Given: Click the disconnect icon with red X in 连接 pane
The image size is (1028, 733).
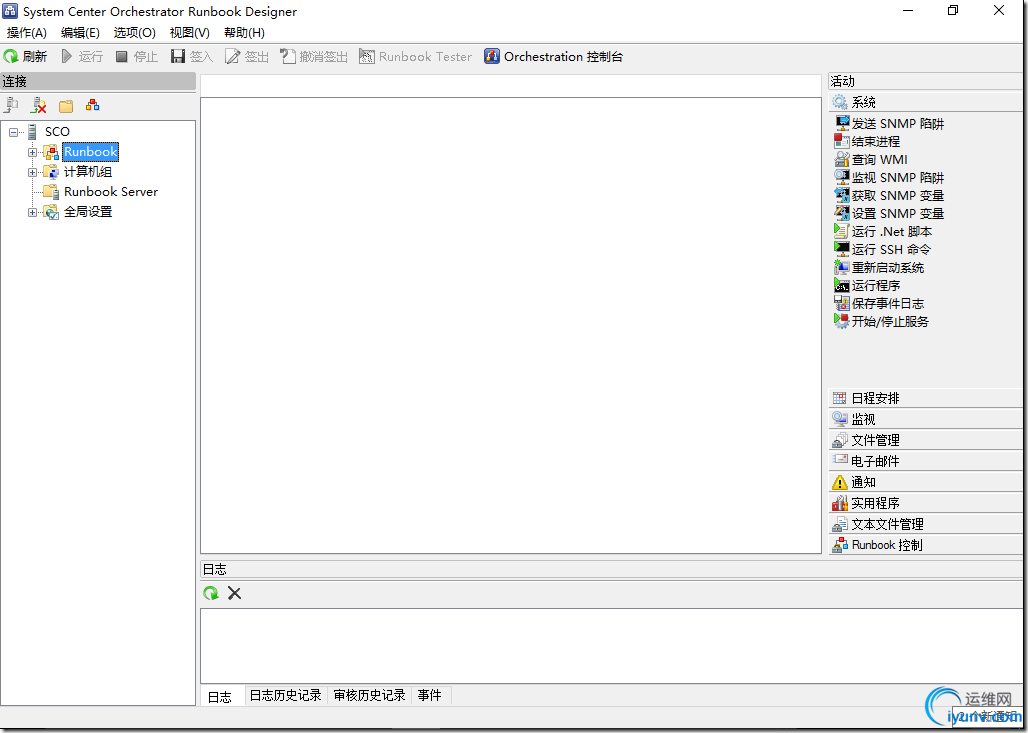Looking at the screenshot, I should [x=39, y=106].
